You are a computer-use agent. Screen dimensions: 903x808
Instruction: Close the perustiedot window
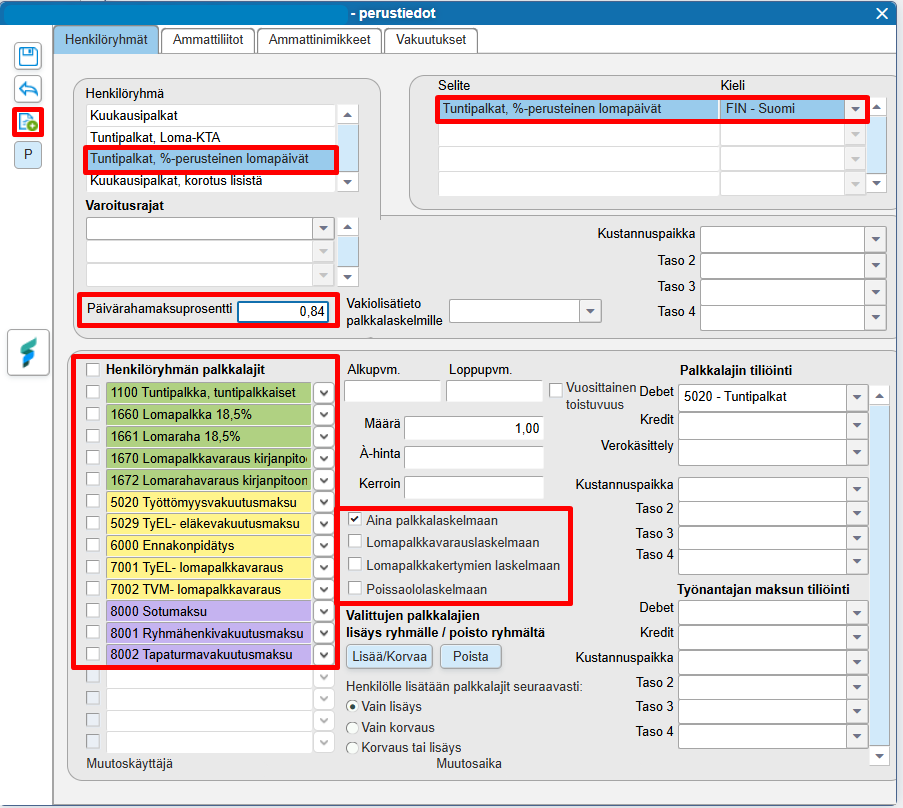882,13
